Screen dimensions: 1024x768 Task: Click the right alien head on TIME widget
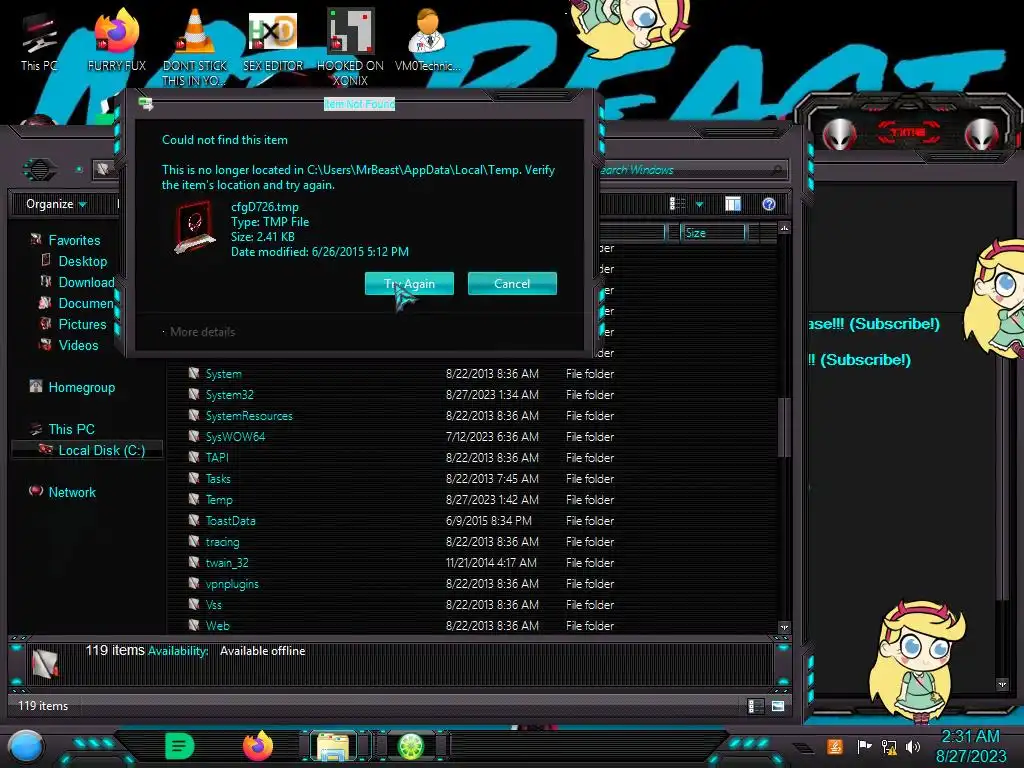pyautogui.click(x=982, y=133)
